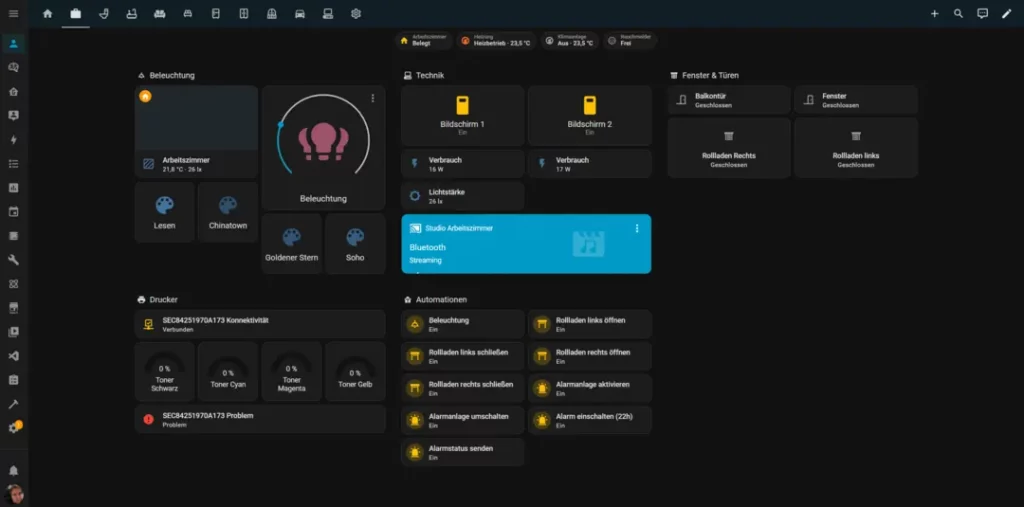The width and height of the screenshot is (1024, 507).
Task: Toggle the Alarmstatus senden automation
Action: [x=462, y=452]
